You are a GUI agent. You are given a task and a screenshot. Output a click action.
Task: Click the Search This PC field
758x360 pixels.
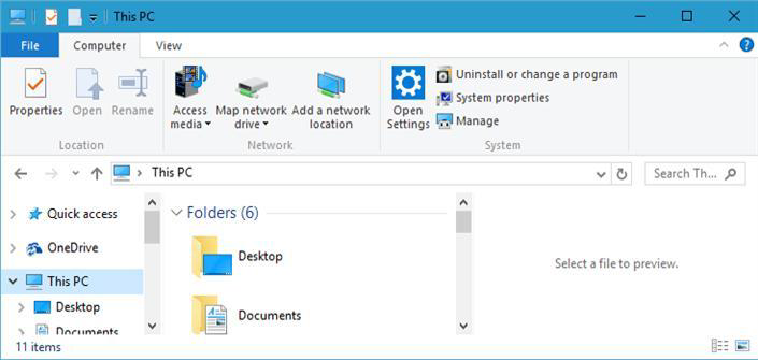[x=695, y=174]
